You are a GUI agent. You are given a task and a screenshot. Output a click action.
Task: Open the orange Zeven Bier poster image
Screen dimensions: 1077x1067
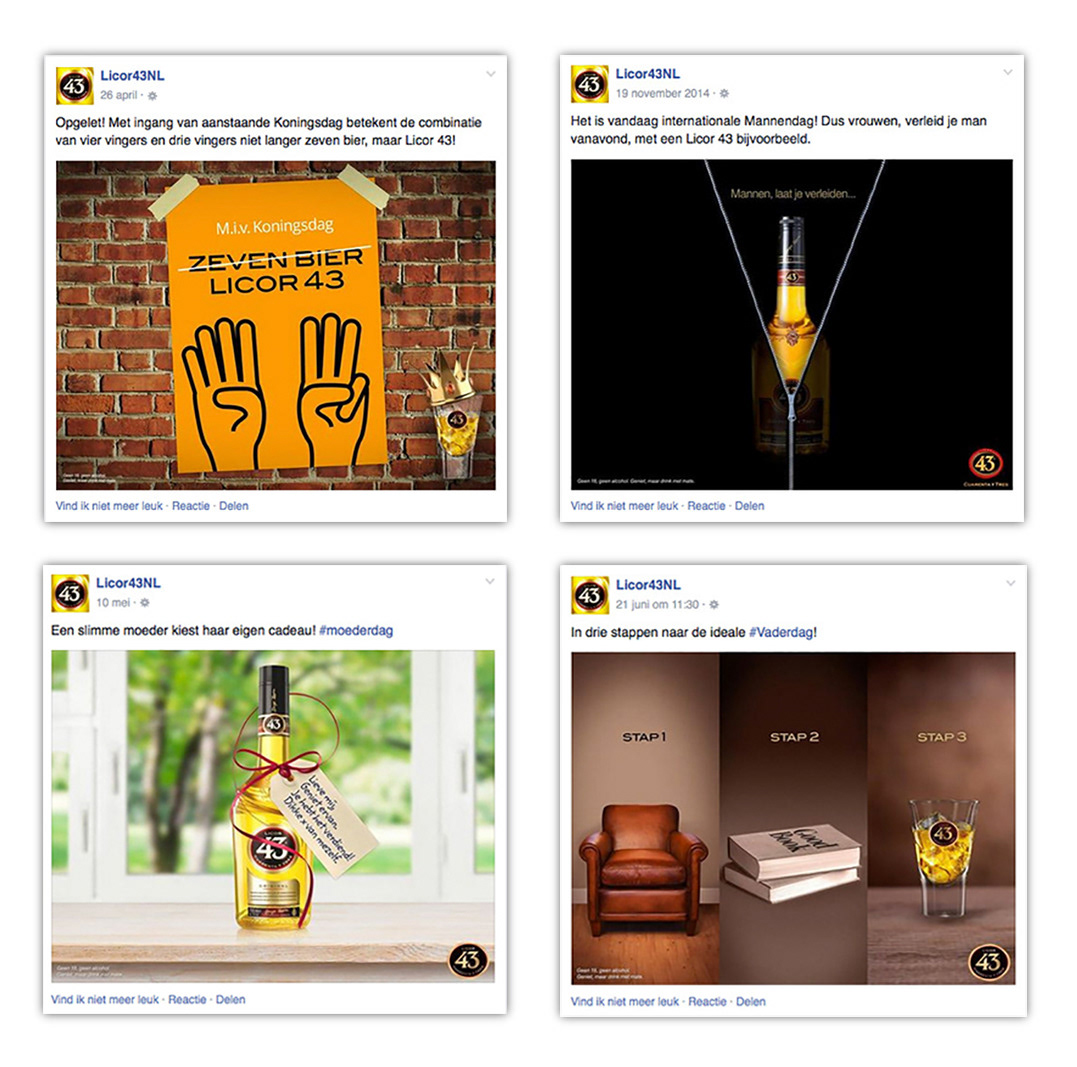[x=275, y=325]
